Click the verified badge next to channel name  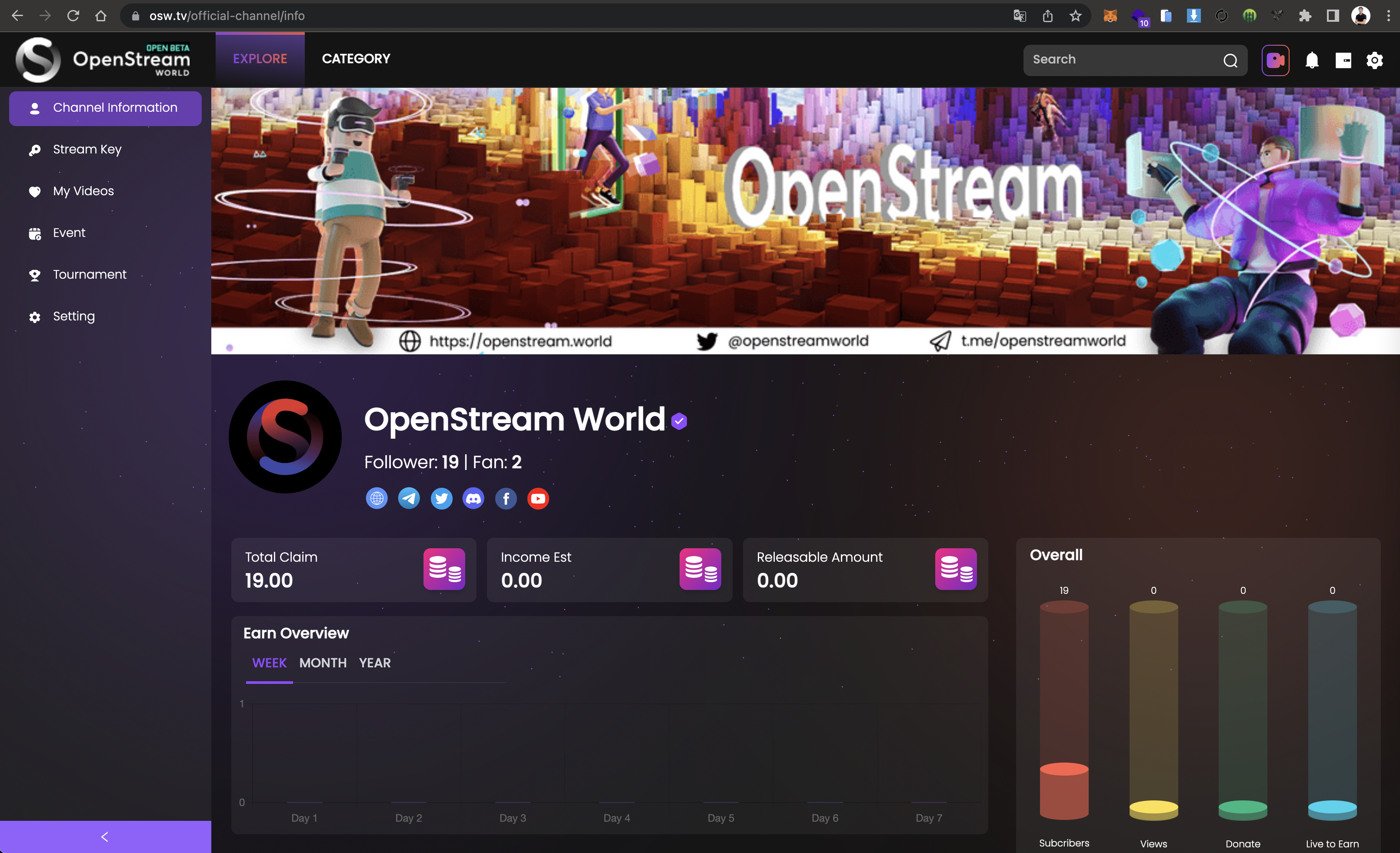tap(678, 421)
